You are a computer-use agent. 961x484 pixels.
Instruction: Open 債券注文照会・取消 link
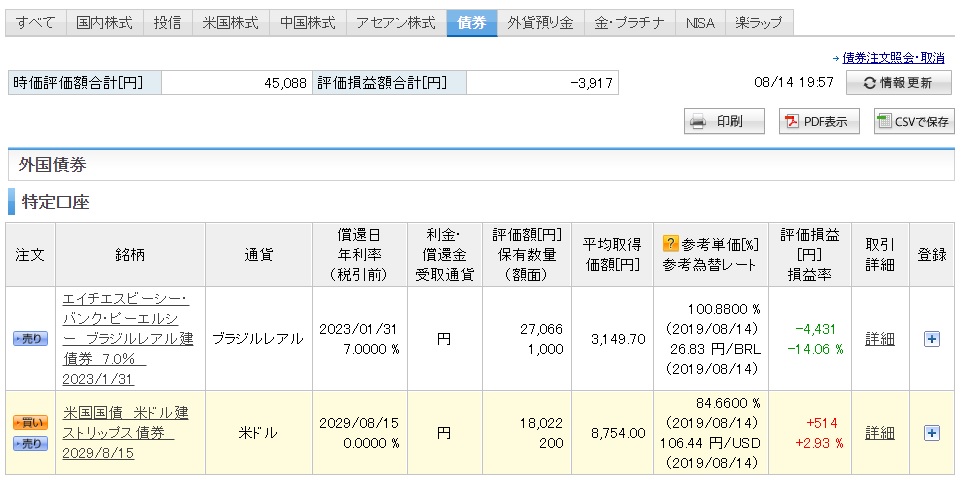893,58
